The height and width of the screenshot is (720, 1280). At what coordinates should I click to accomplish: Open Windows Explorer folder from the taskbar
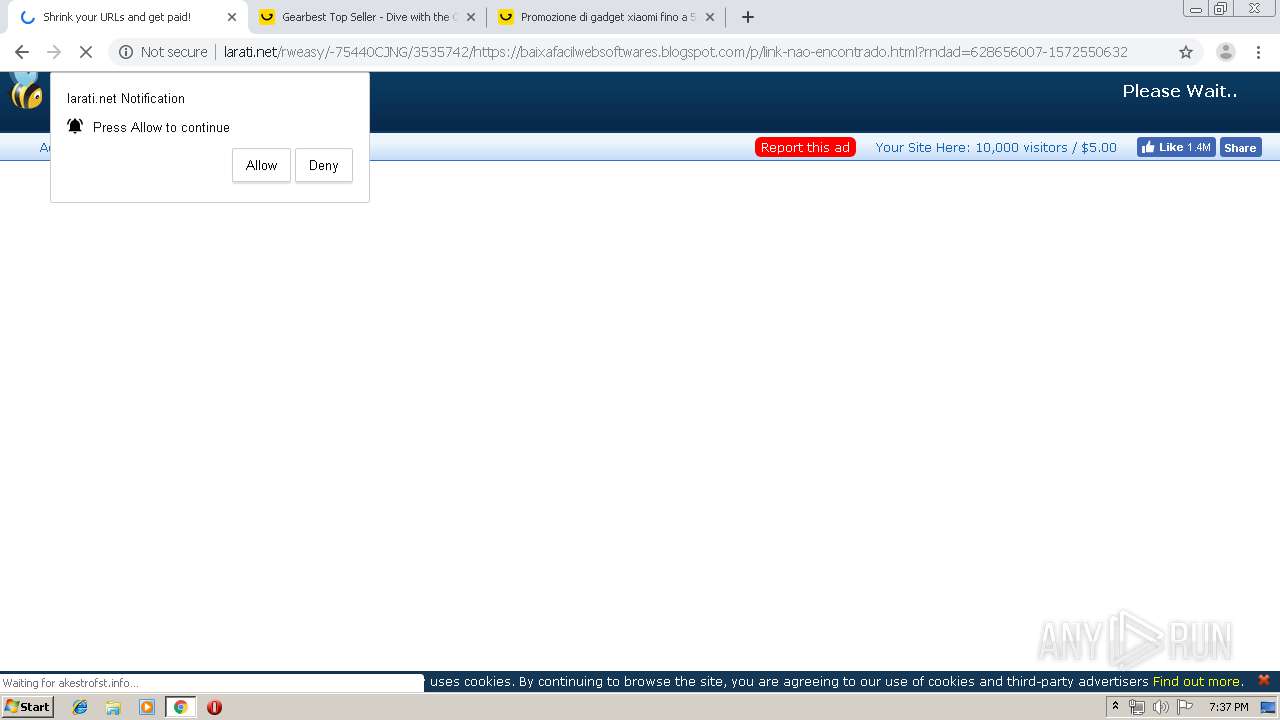tap(113, 707)
